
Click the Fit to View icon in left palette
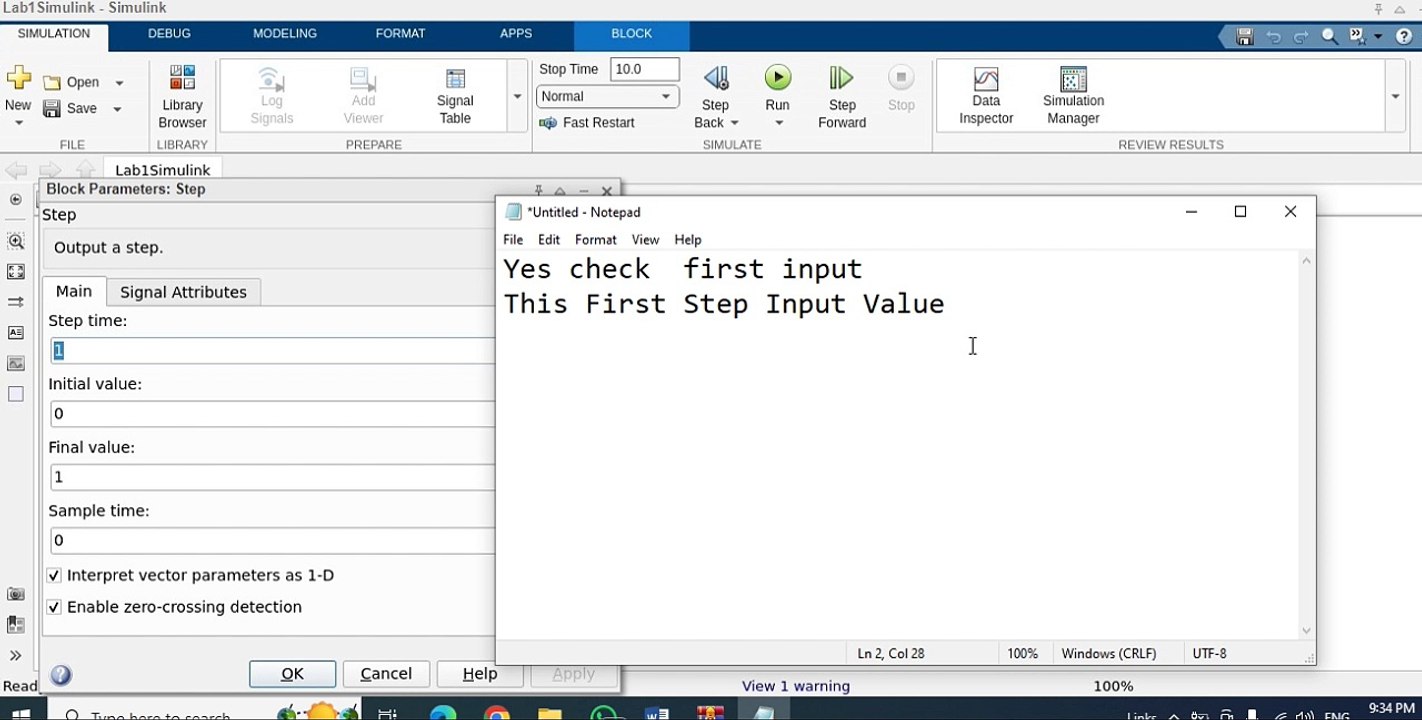pyautogui.click(x=16, y=272)
